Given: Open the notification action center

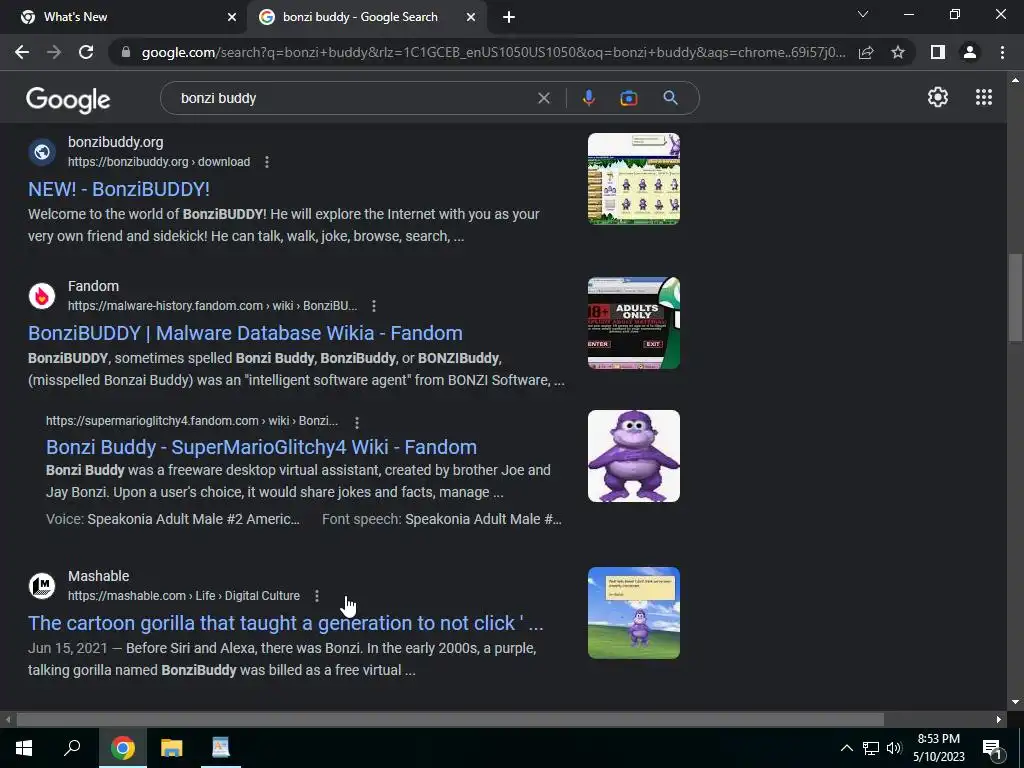Looking at the screenshot, I should click(x=992, y=748).
